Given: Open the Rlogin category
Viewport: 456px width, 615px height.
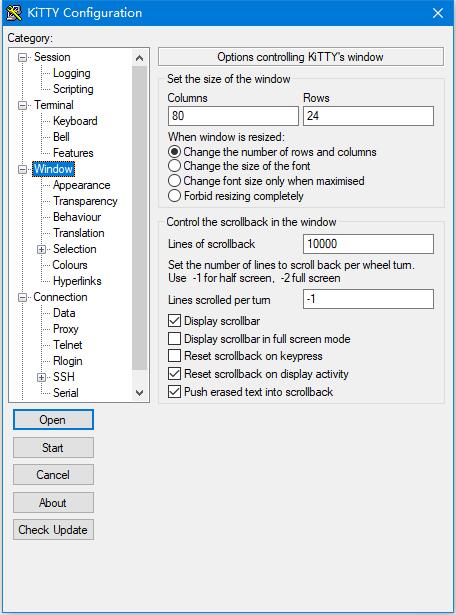Looking at the screenshot, I should [x=68, y=361].
